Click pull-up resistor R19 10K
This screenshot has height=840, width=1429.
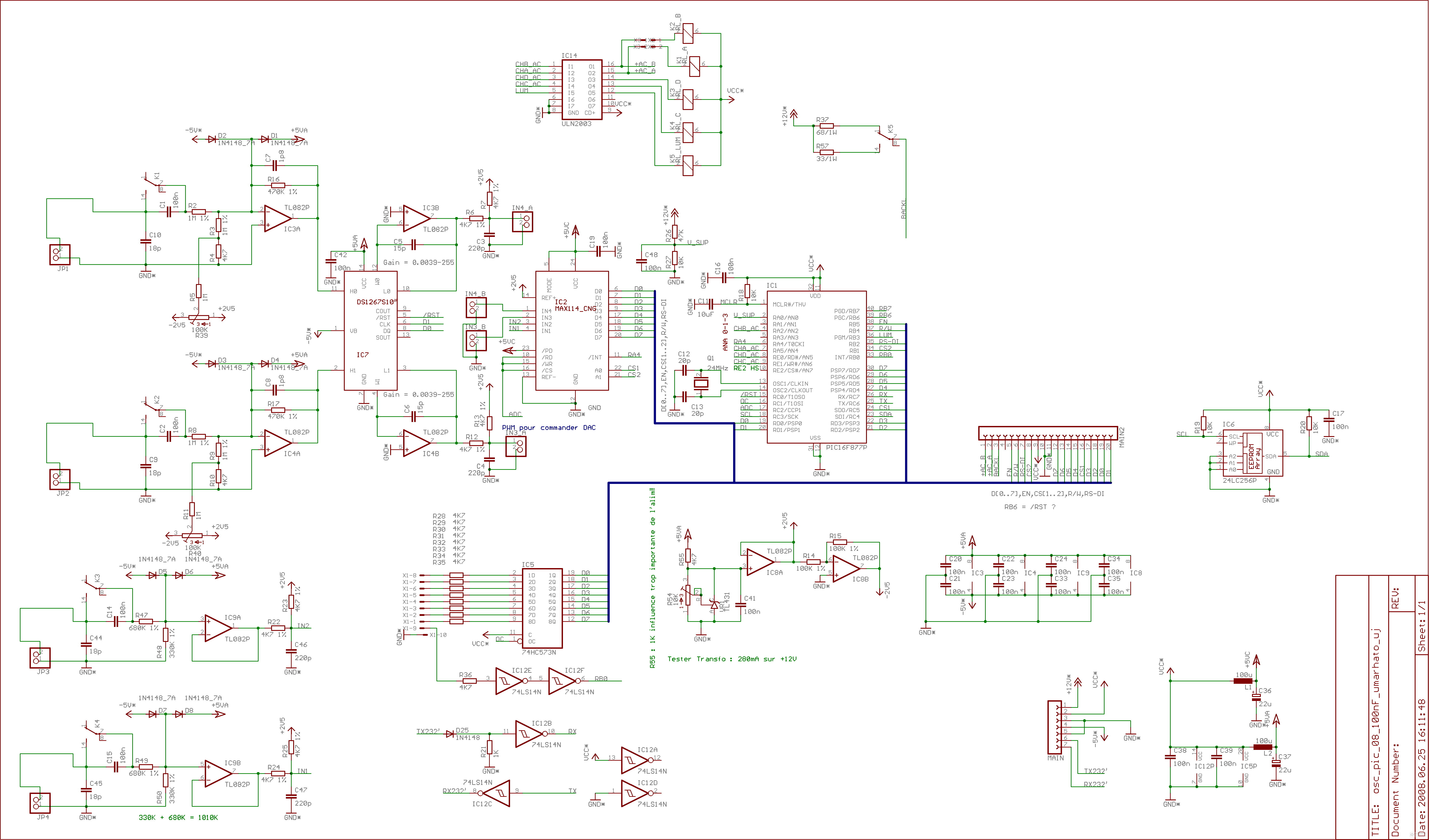[x=1203, y=423]
